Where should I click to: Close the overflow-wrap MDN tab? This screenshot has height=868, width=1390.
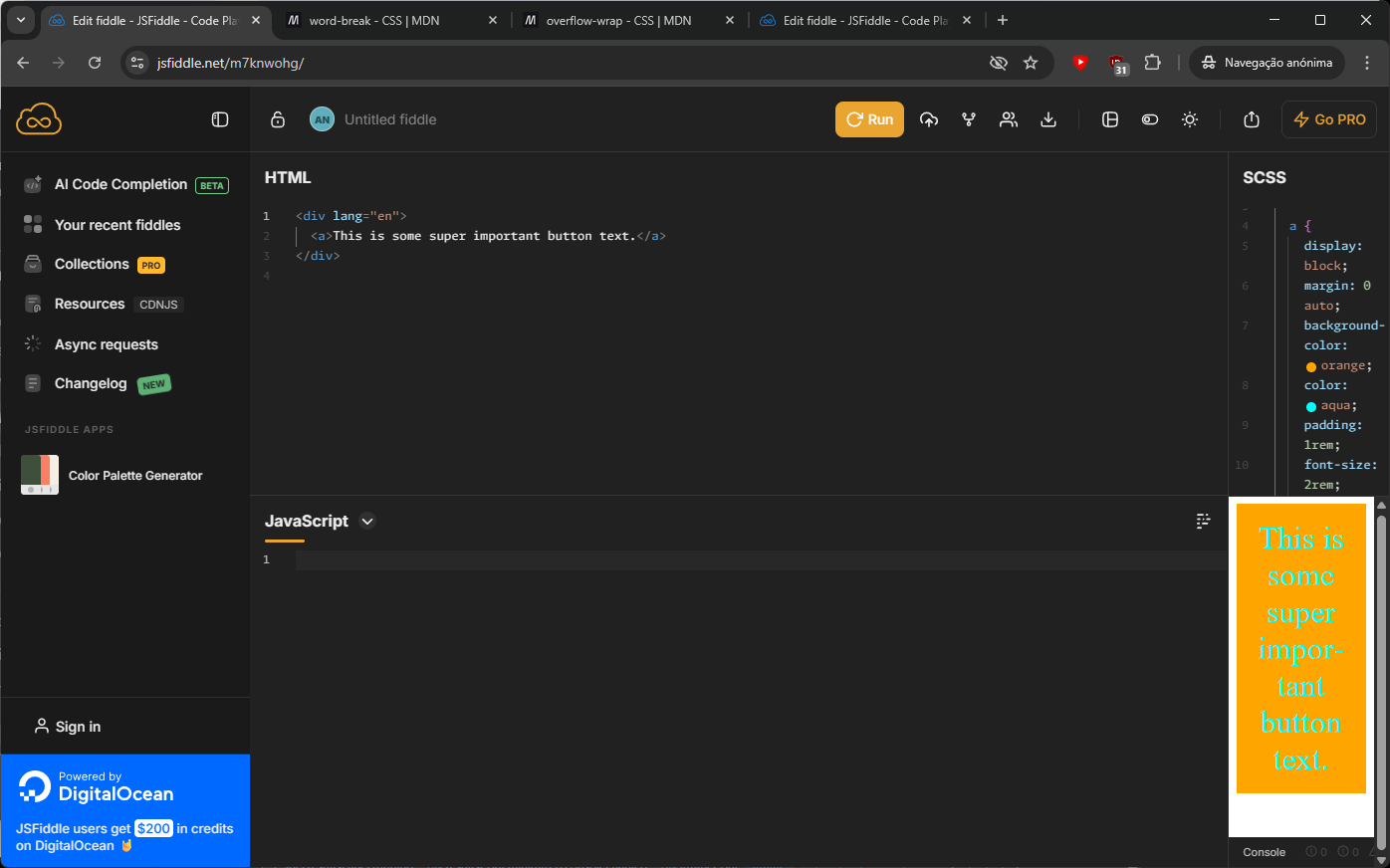[x=730, y=20]
